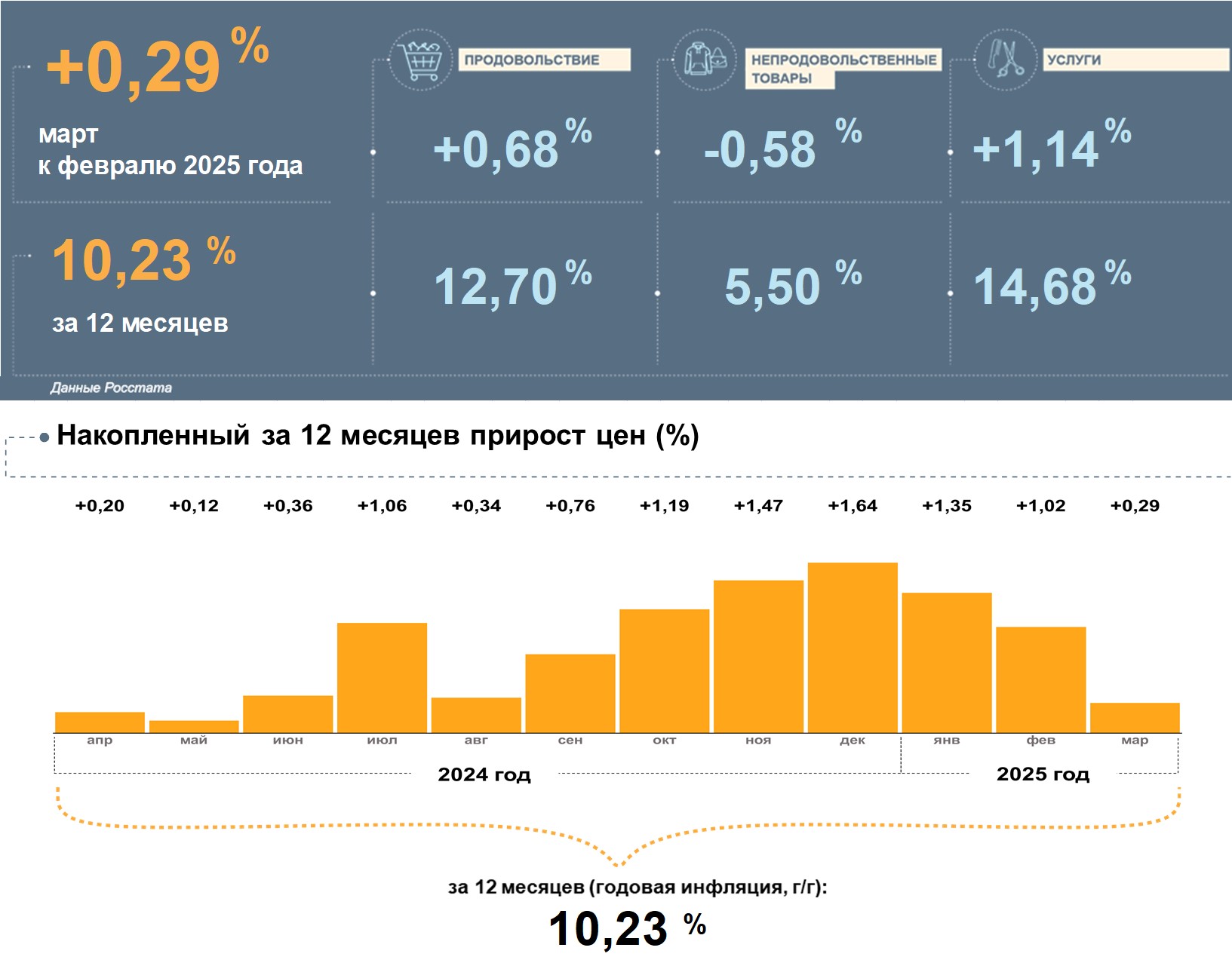The height and width of the screenshot is (969, 1232).
Task: Click the black 10,23 % total at bottom
Action: click(628, 928)
